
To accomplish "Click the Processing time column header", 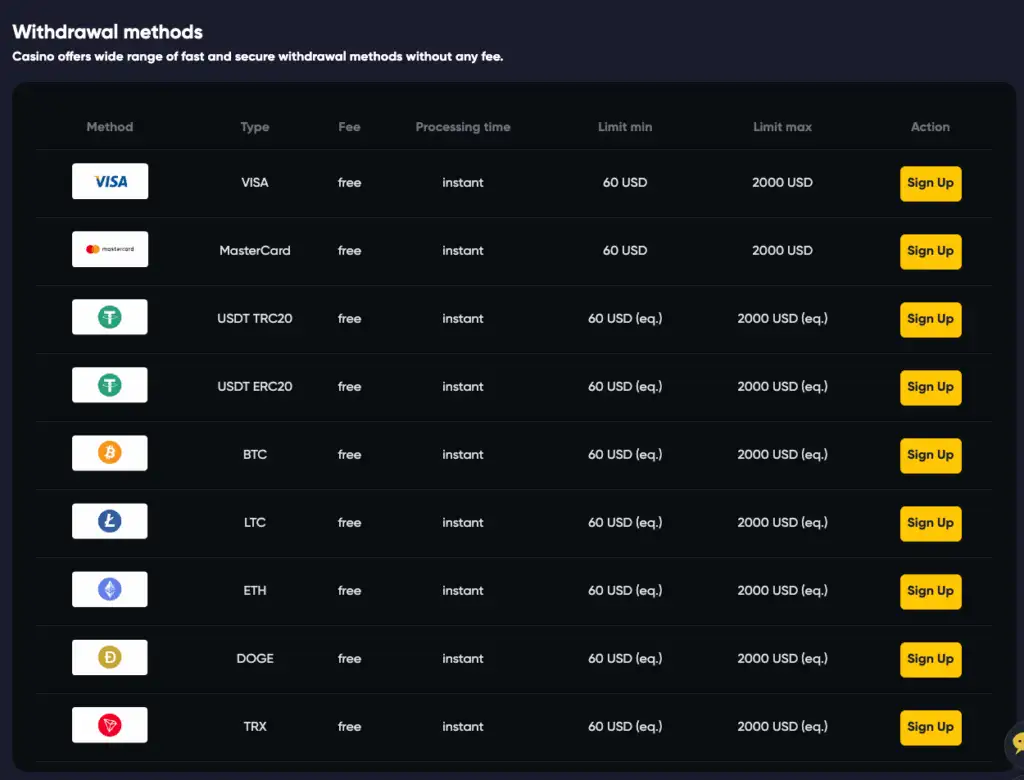I will click(463, 127).
